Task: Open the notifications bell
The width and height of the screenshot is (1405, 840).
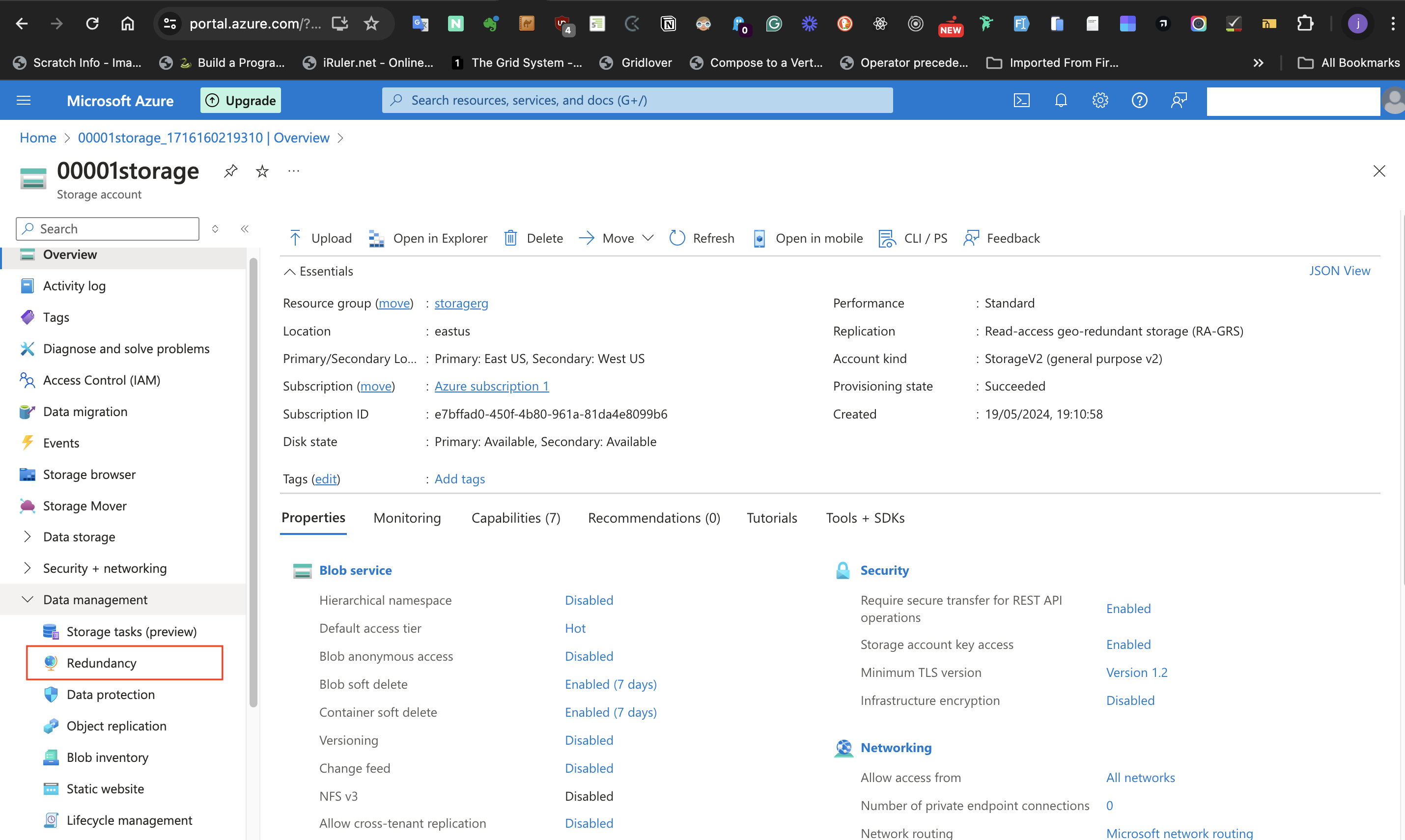Action: coord(1061,100)
